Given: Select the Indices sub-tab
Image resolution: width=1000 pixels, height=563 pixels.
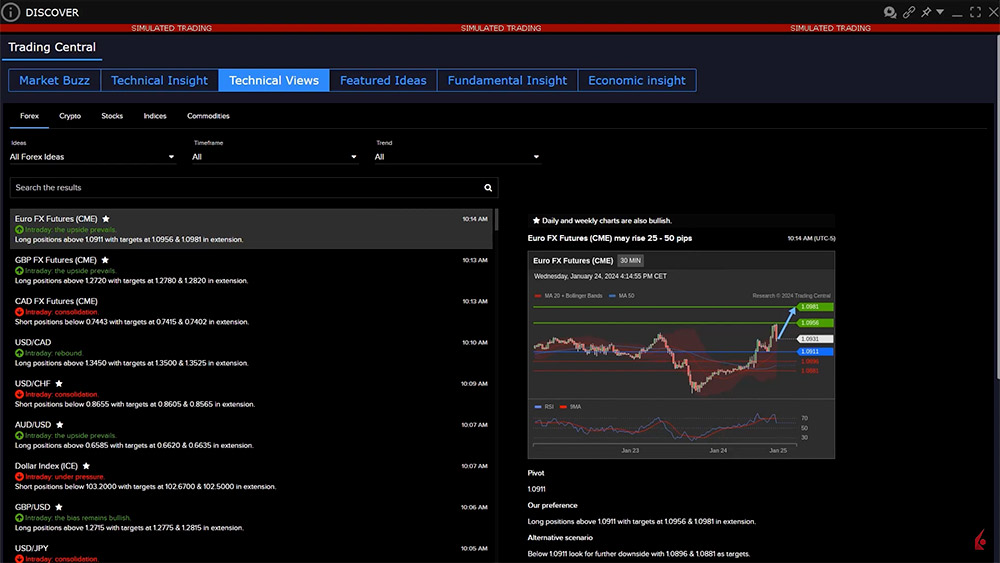Looking at the screenshot, I should coord(155,116).
